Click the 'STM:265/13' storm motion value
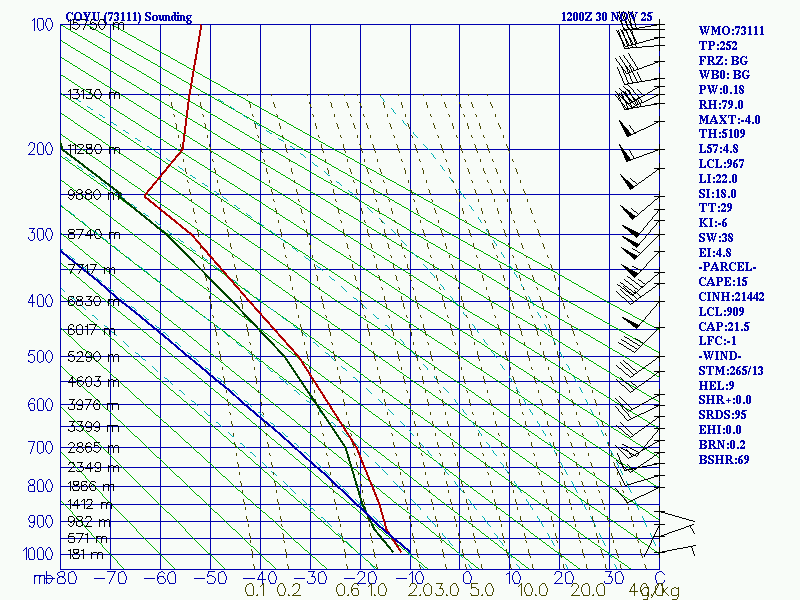This screenshot has height=600, width=800. 731,371
